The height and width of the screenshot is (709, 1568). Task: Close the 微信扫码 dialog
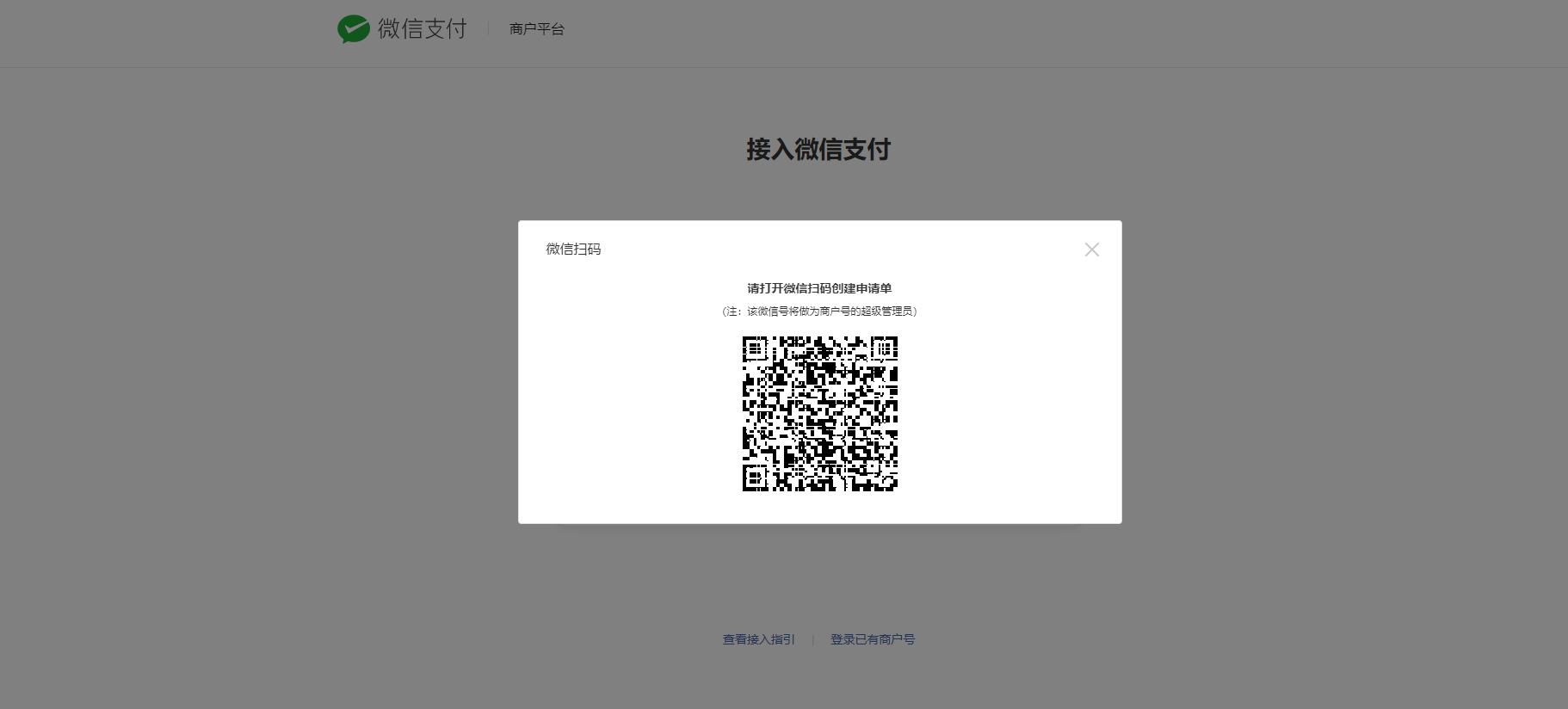click(x=1091, y=250)
